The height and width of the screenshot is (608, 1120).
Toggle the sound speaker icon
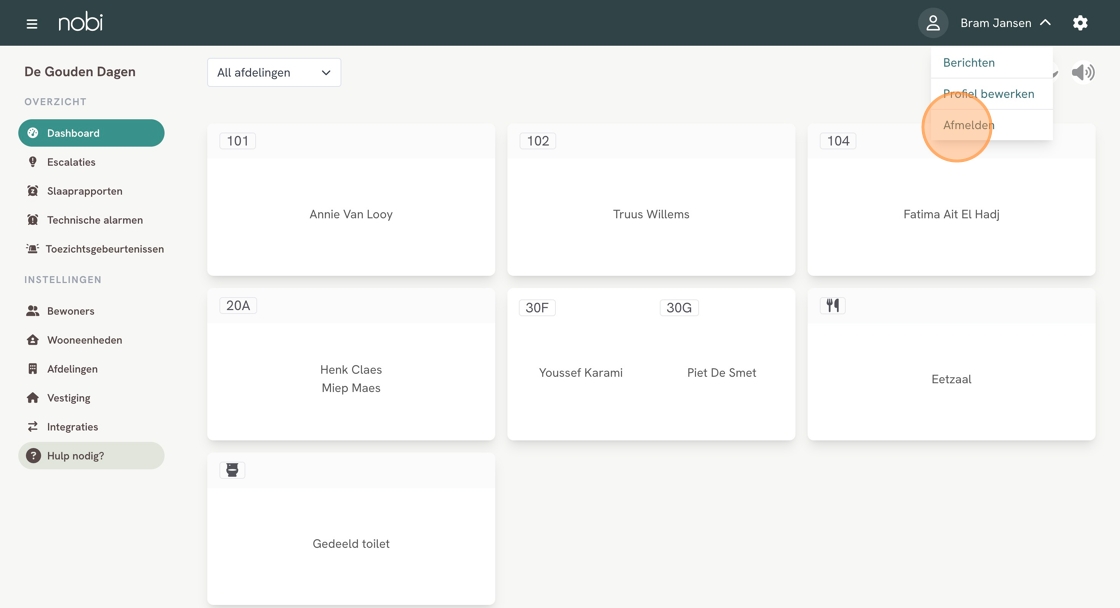coord(1083,72)
